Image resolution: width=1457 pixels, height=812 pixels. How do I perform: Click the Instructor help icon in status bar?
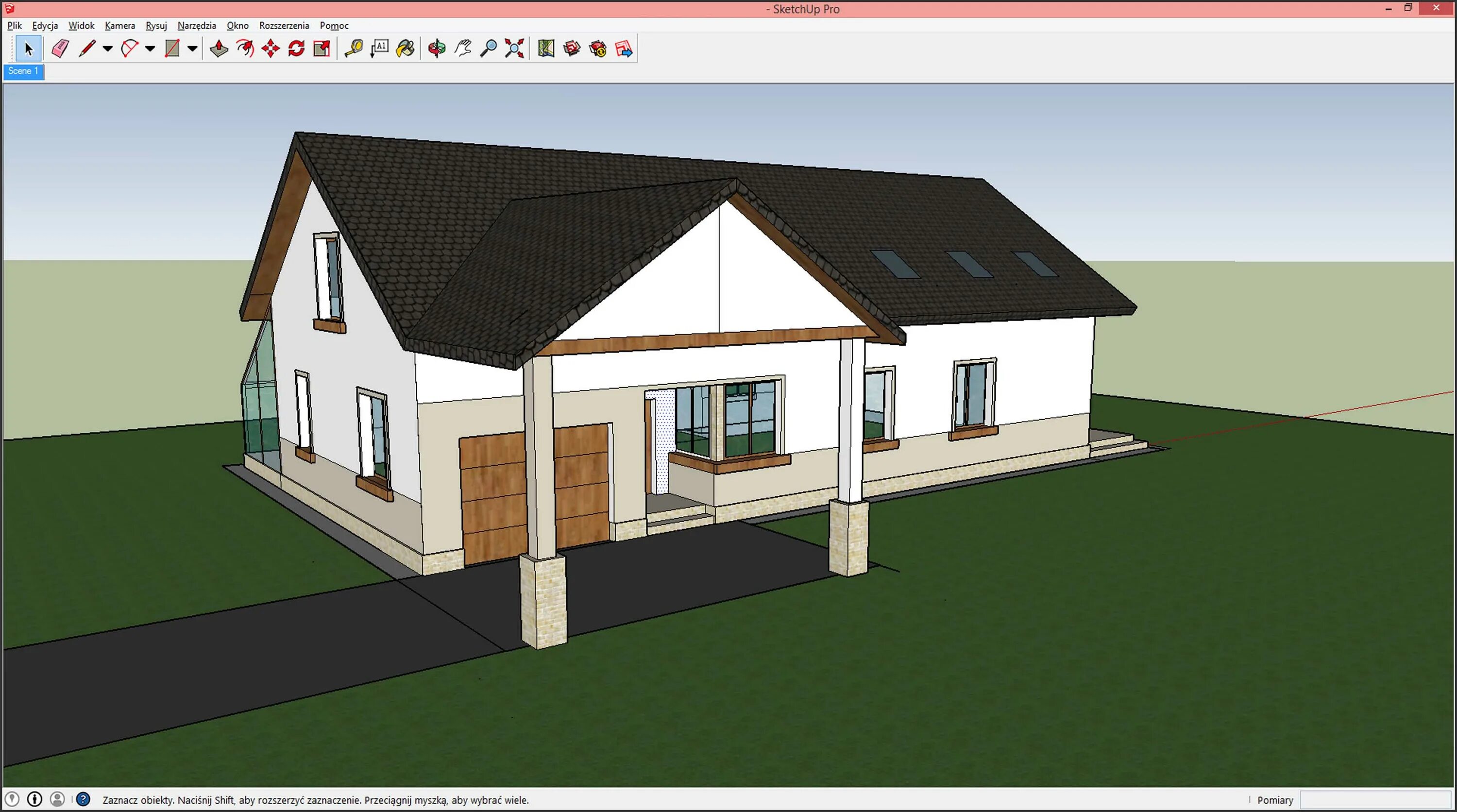(x=83, y=799)
